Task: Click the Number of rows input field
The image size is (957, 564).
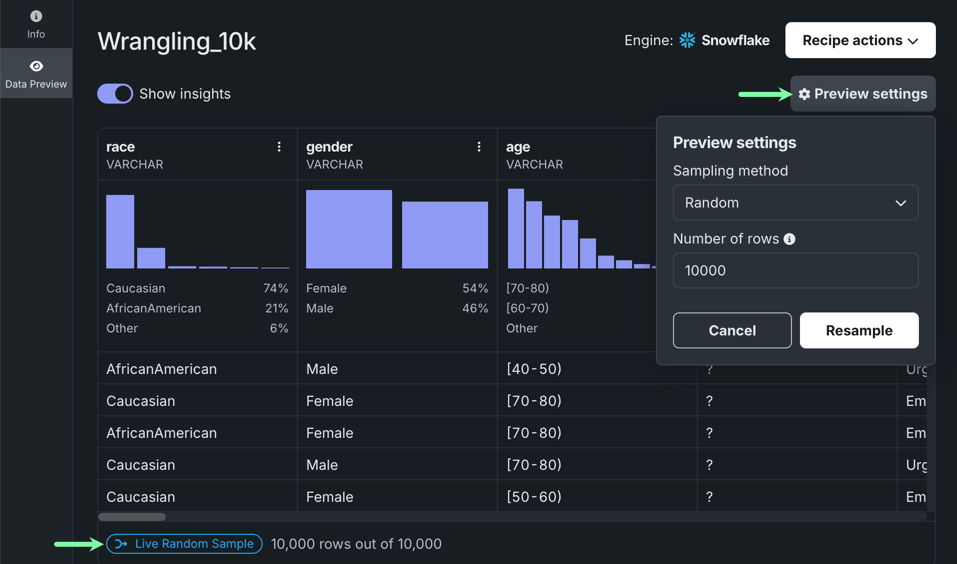Action: tap(795, 271)
